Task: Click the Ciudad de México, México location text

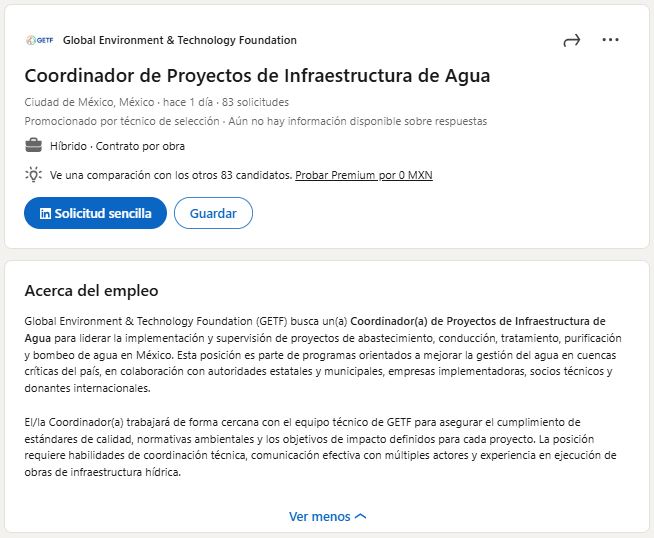Action: pyautogui.click(x=88, y=103)
